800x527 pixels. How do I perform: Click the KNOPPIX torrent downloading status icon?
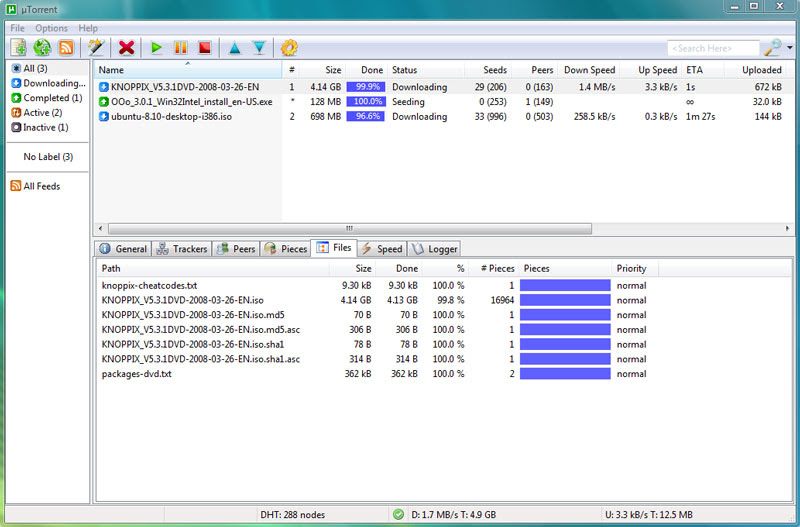tap(104, 87)
